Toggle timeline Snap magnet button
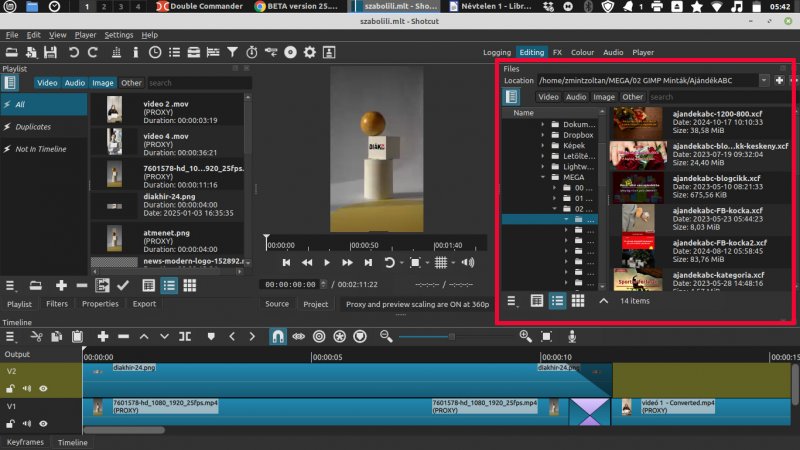Screen dimensions: 800x450 [277, 337]
